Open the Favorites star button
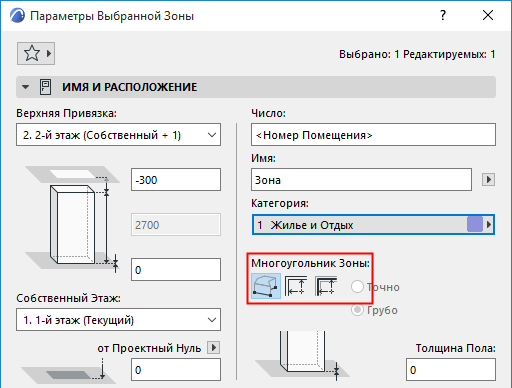This screenshot has height=388, width=512. click(x=36, y=53)
